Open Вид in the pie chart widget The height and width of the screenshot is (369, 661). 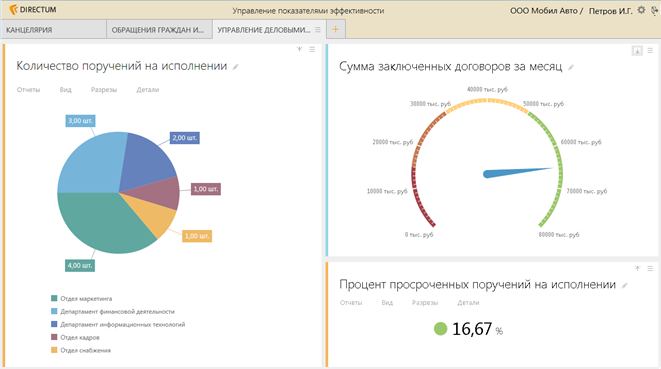pos(65,89)
